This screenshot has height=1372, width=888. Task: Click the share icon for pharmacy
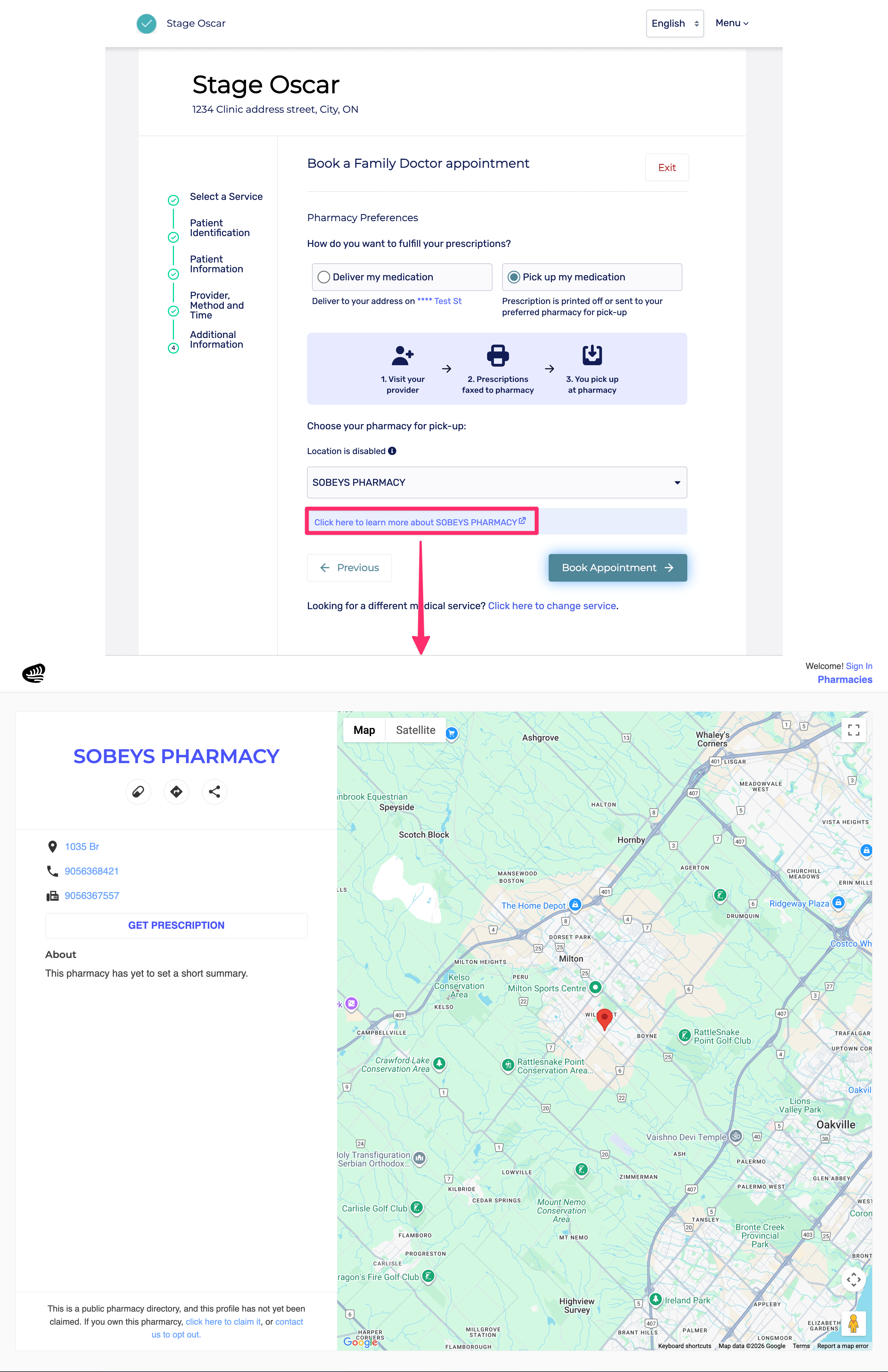(x=214, y=792)
